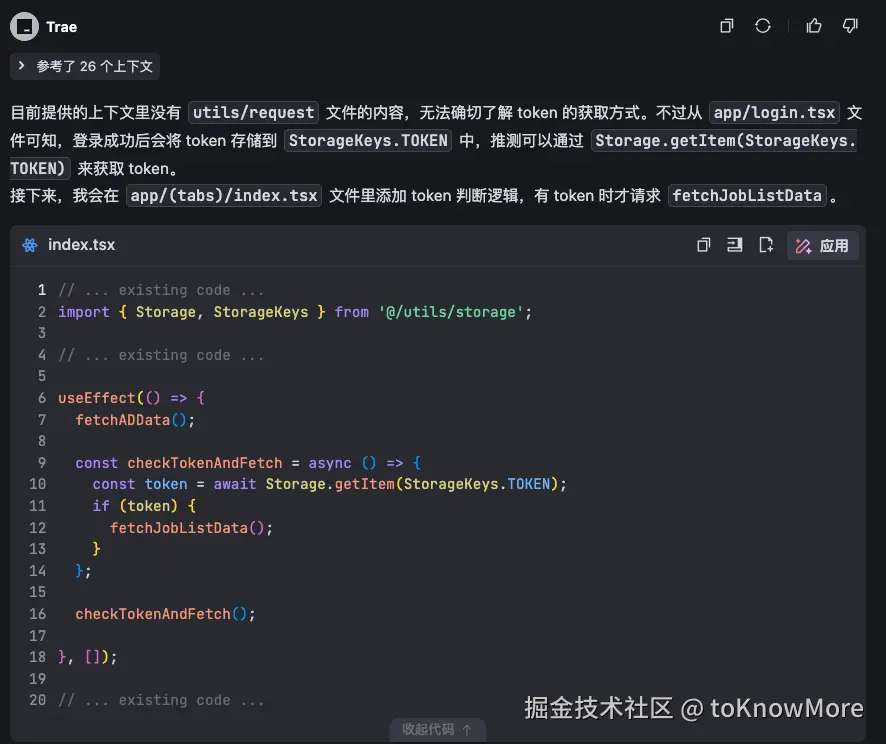Copy the entire chat response
Viewport: 886px width, 744px height.
(x=726, y=26)
